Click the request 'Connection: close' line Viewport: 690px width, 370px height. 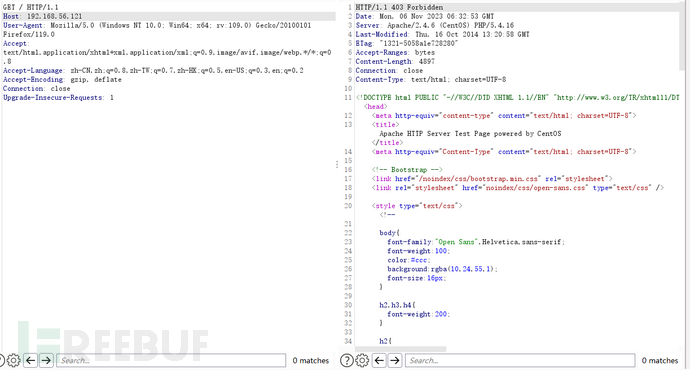37,88
